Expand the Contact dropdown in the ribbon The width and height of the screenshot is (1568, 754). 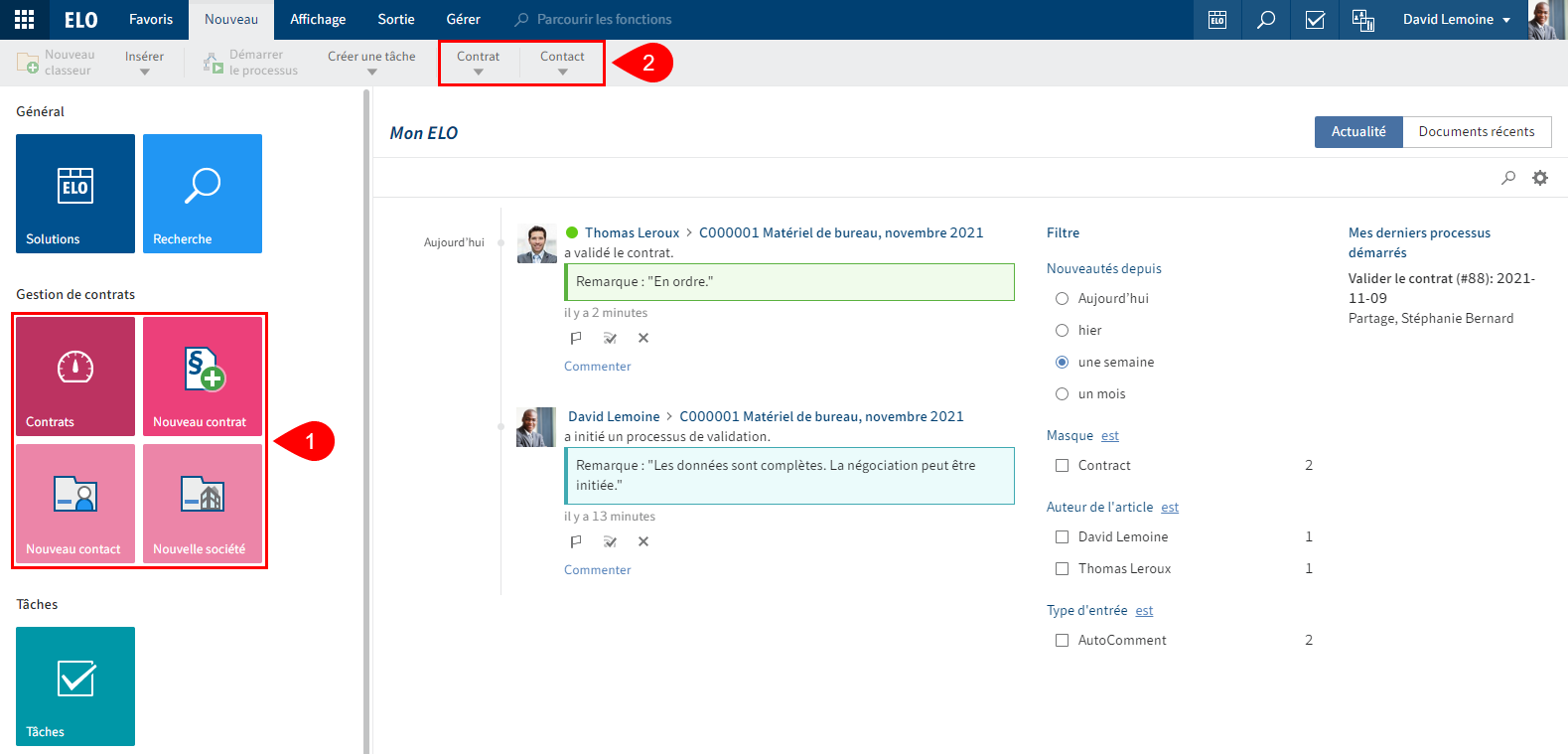pos(562,63)
